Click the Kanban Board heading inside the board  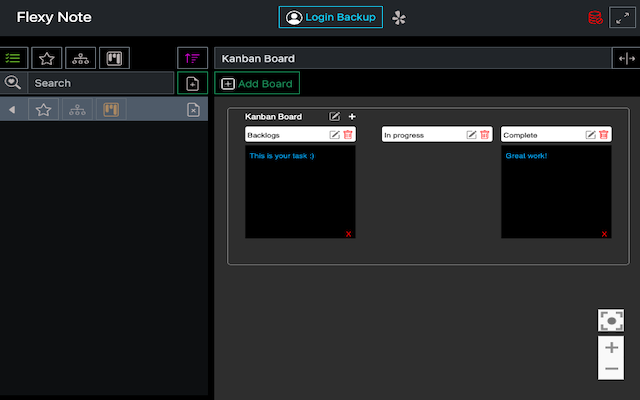point(273,117)
